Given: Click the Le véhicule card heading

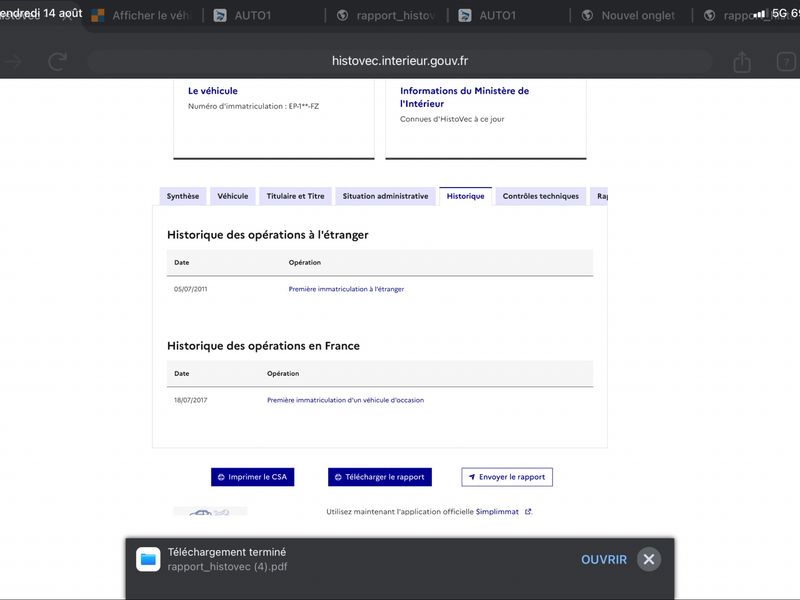Looking at the screenshot, I should point(213,91).
